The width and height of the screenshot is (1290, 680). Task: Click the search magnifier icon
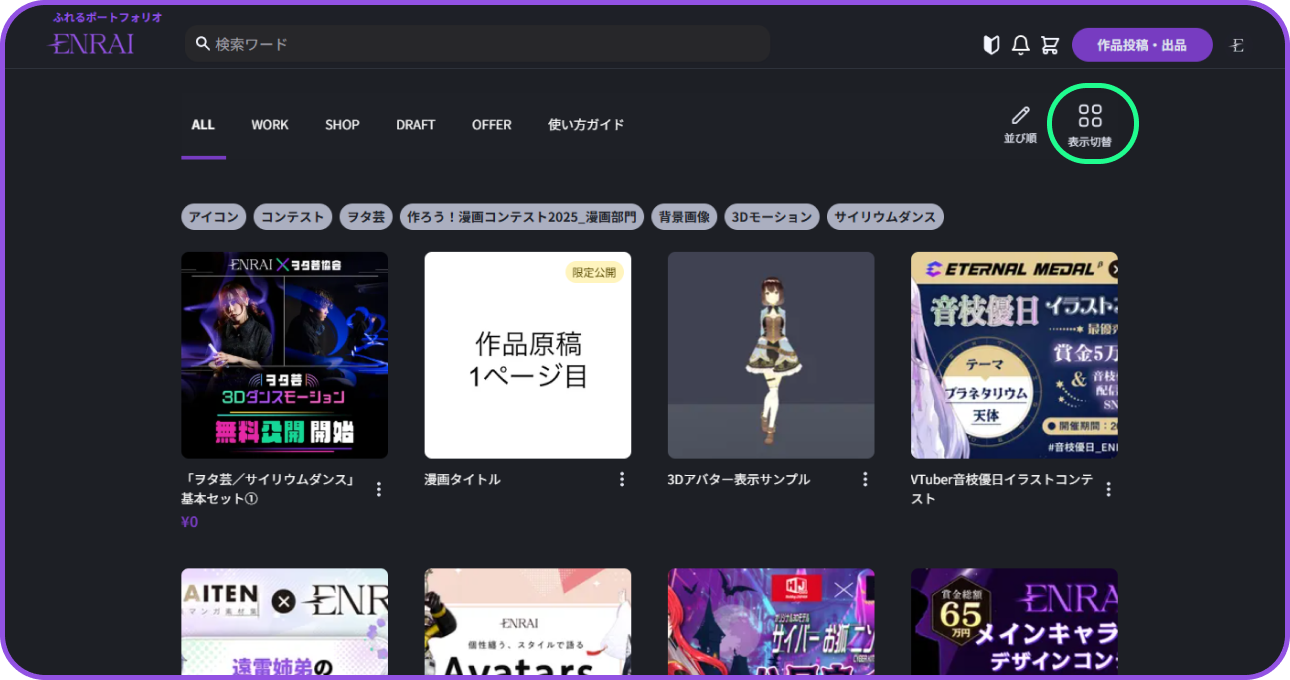(x=202, y=44)
